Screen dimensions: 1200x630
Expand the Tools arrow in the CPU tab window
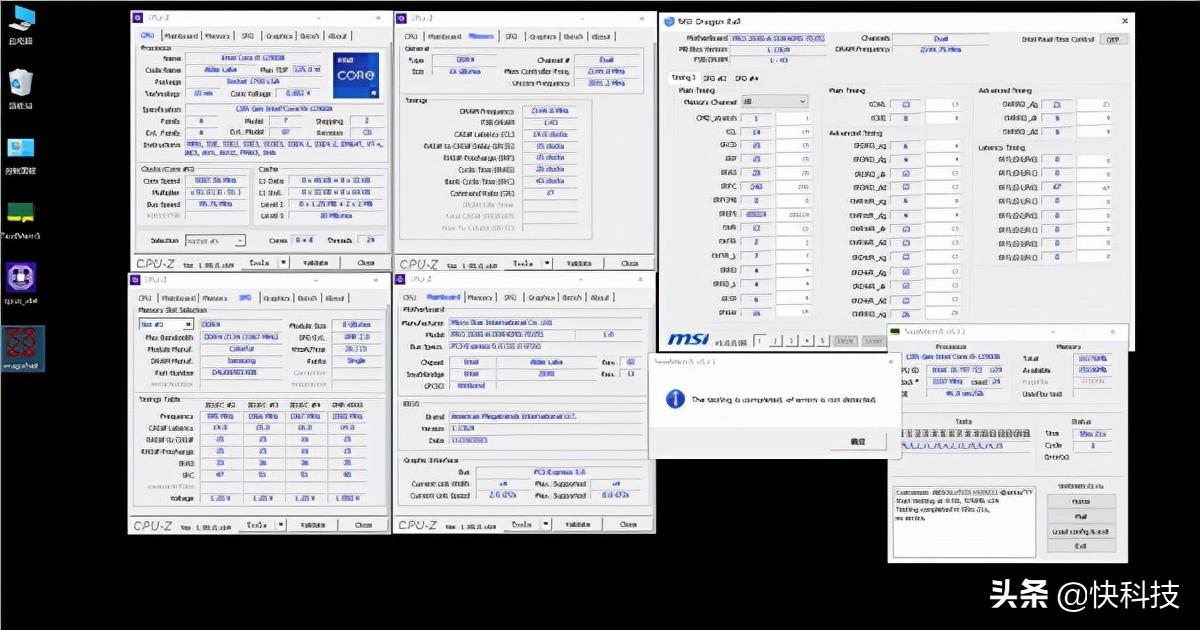(282, 263)
